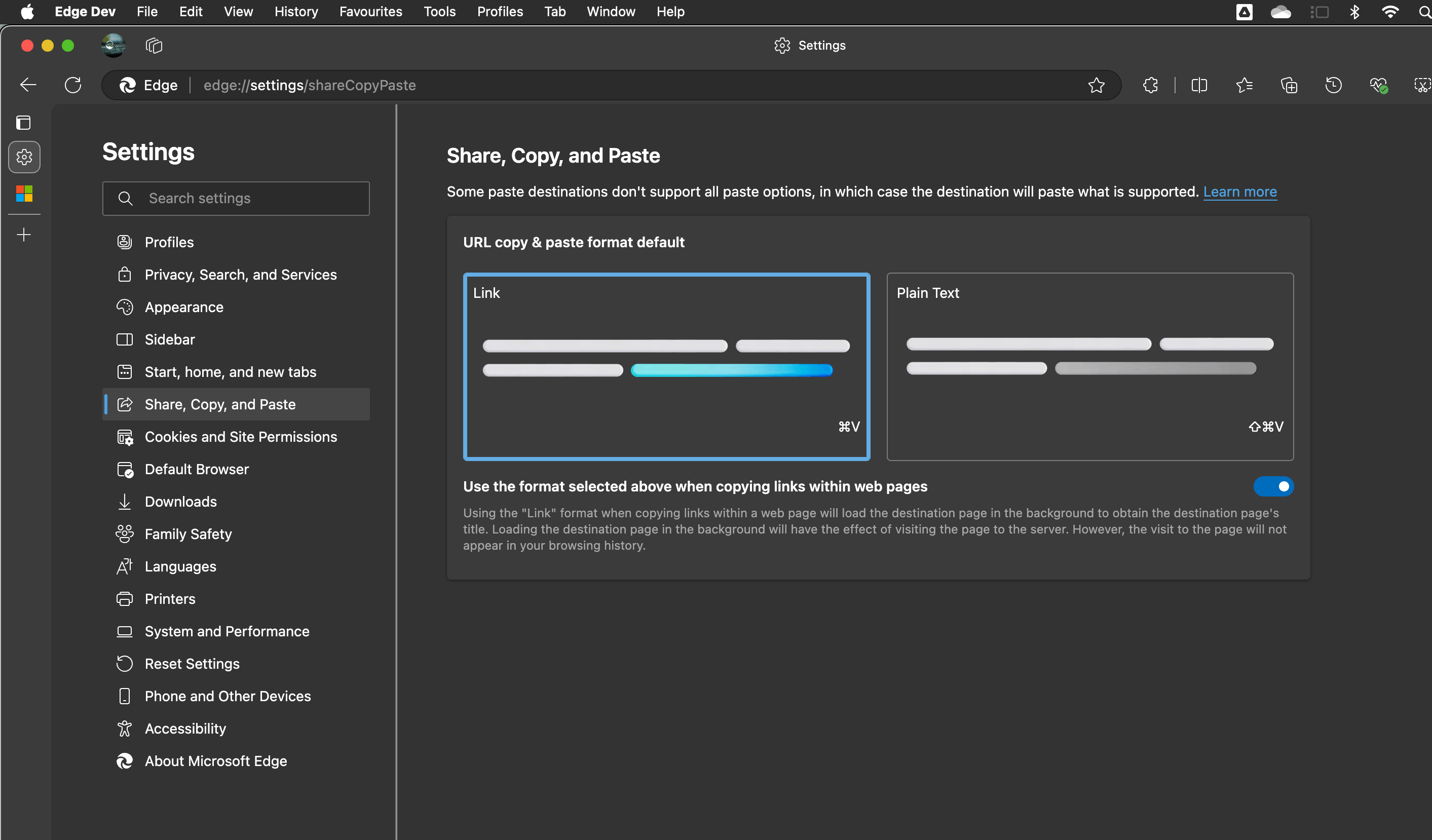Viewport: 1432px width, 840px height.
Task: Click the Microsoft 365 sidebar icon
Action: (24, 194)
